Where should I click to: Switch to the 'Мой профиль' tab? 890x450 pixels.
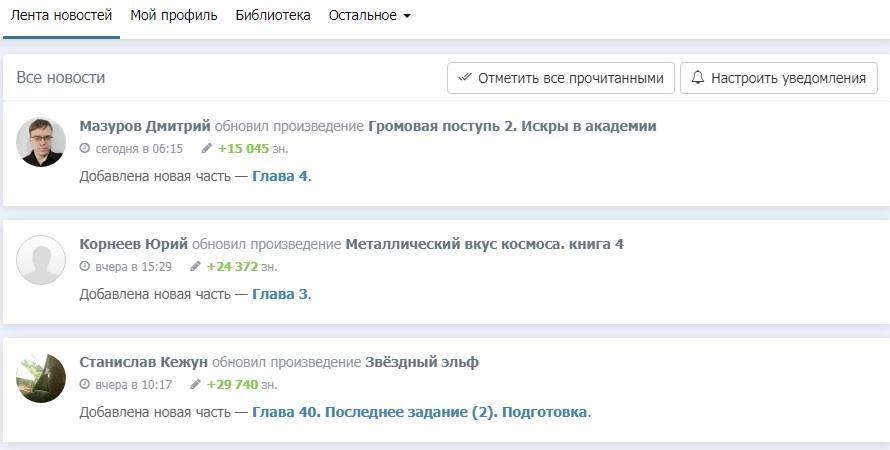tap(174, 16)
